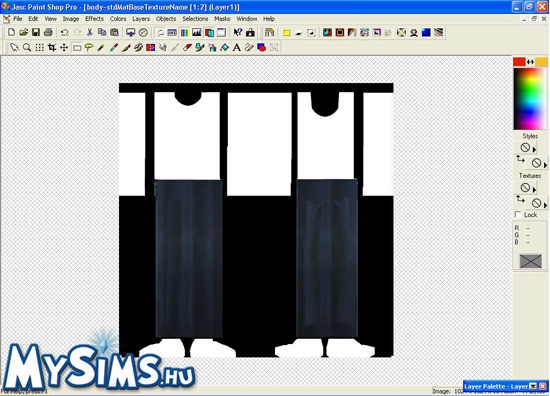This screenshot has width=550, height=396.
Task: Open the background Styles flyout arrow
Action: tap(545, 165)
